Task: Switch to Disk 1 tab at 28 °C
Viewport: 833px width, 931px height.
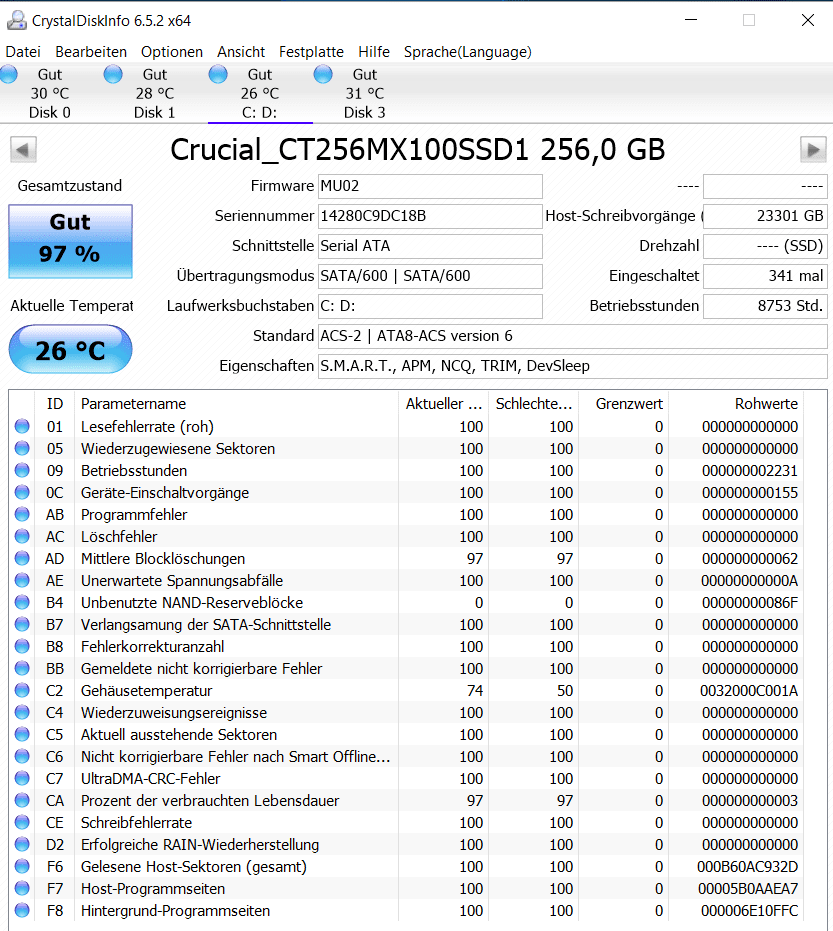Action: tap(155, 93)
